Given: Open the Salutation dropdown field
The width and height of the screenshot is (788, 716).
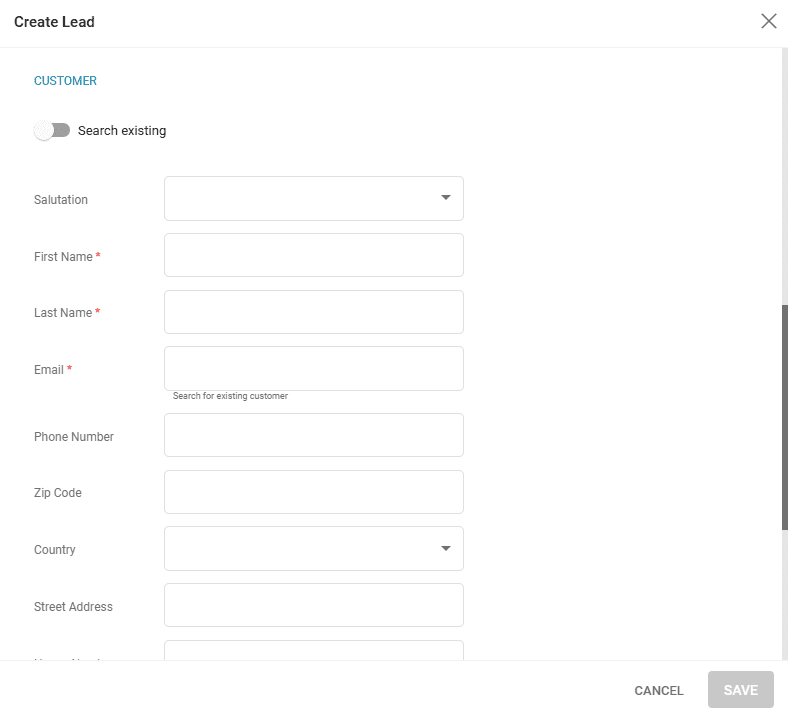Looking at the screenshot, I should (300, 199).
